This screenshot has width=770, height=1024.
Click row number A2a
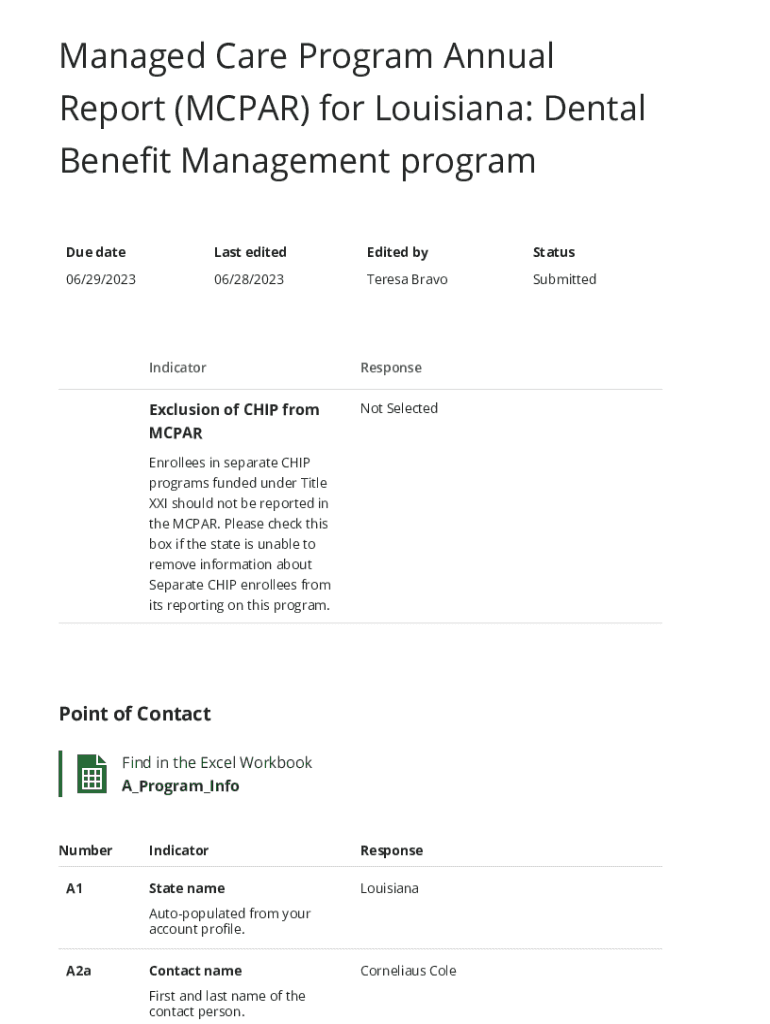(x=79, y=970)
